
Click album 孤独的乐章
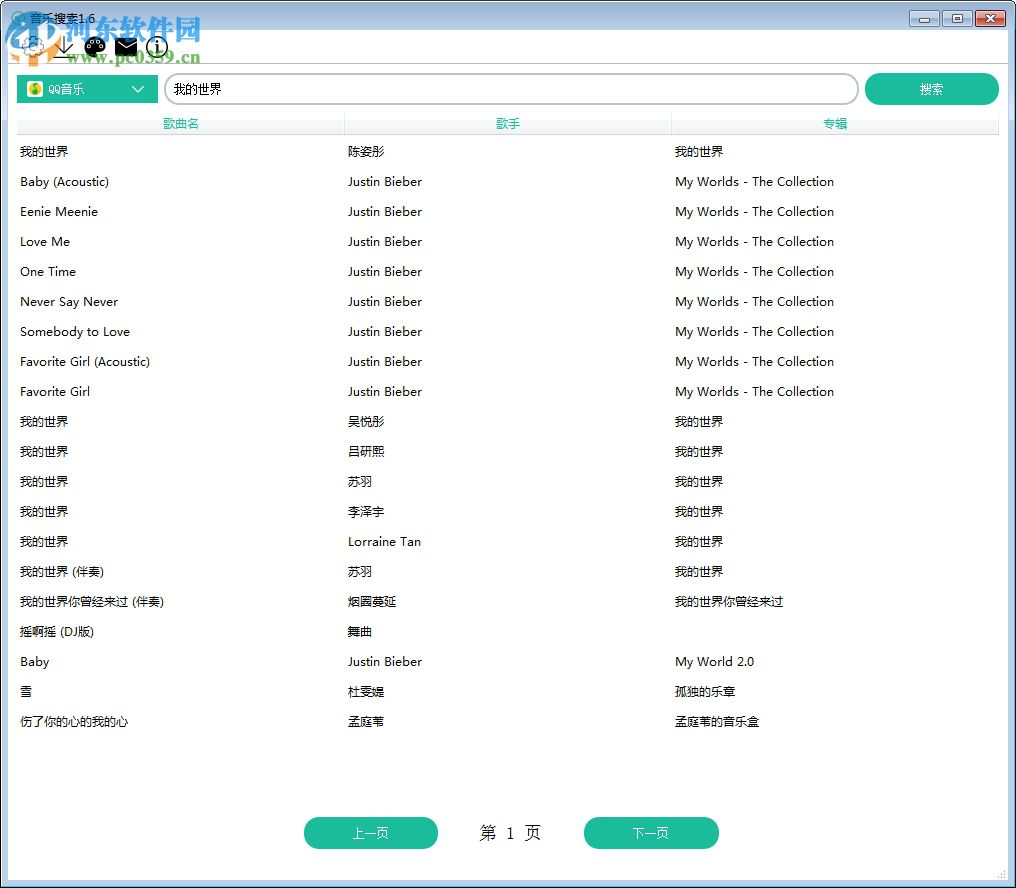coord(705,692)
